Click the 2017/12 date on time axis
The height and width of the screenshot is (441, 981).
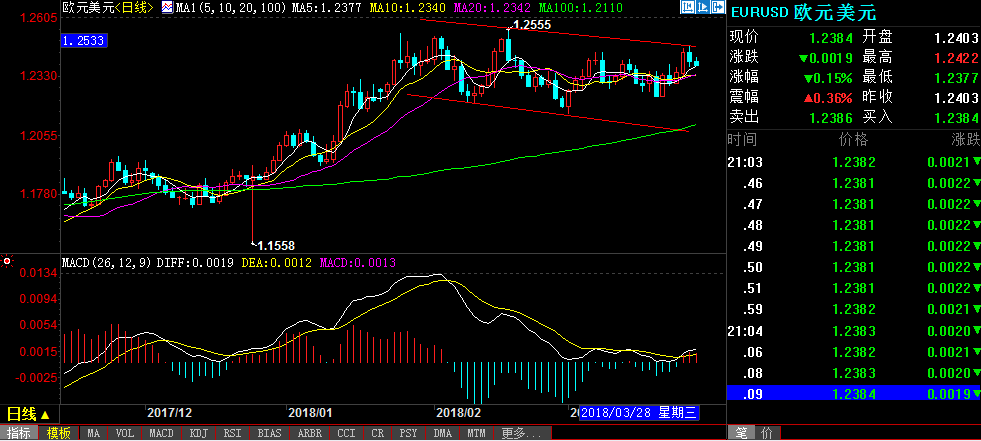pyautogui.click(x=169, y=413)
